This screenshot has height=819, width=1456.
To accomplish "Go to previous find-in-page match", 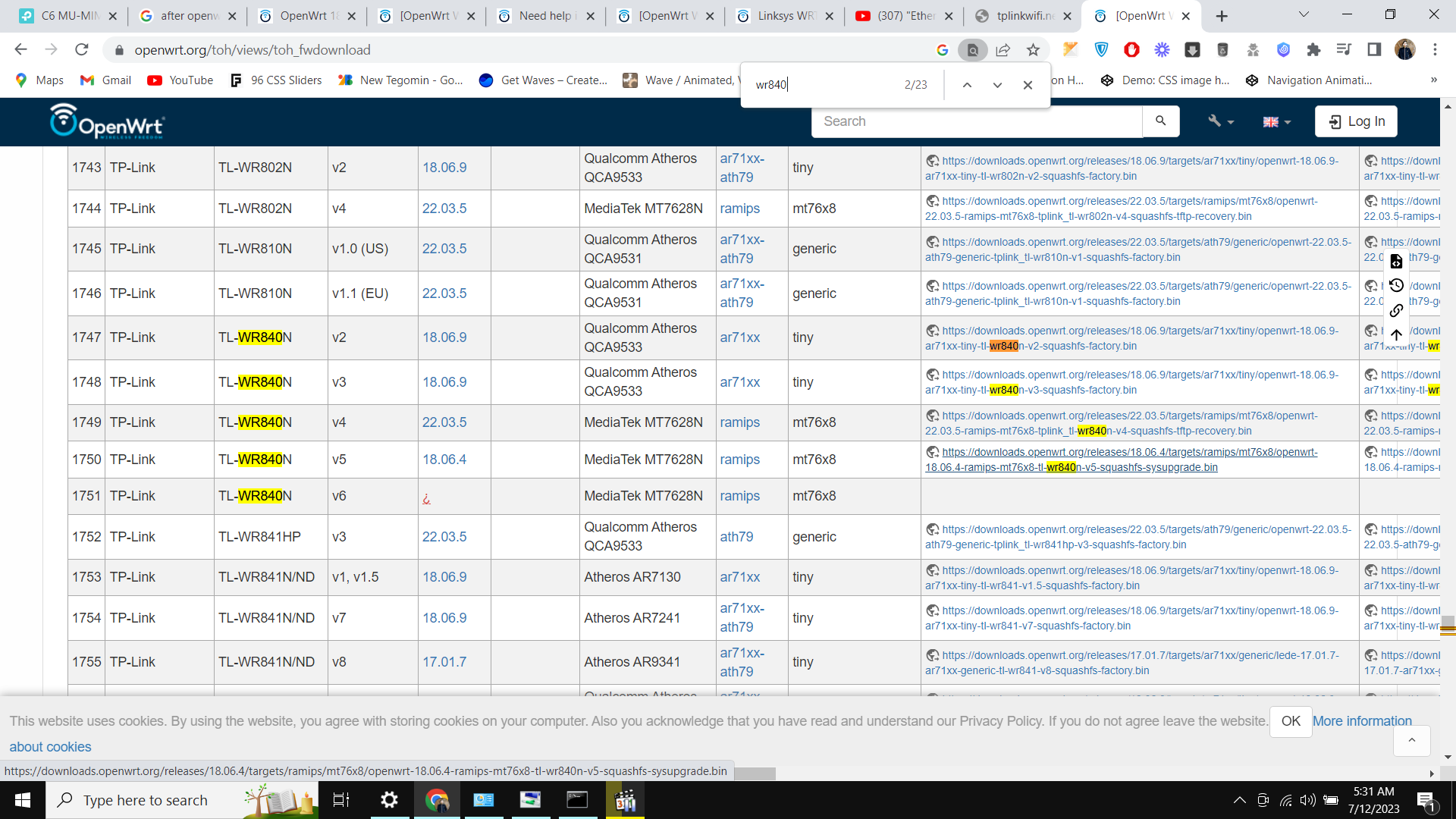I will (x=967, y=85).
